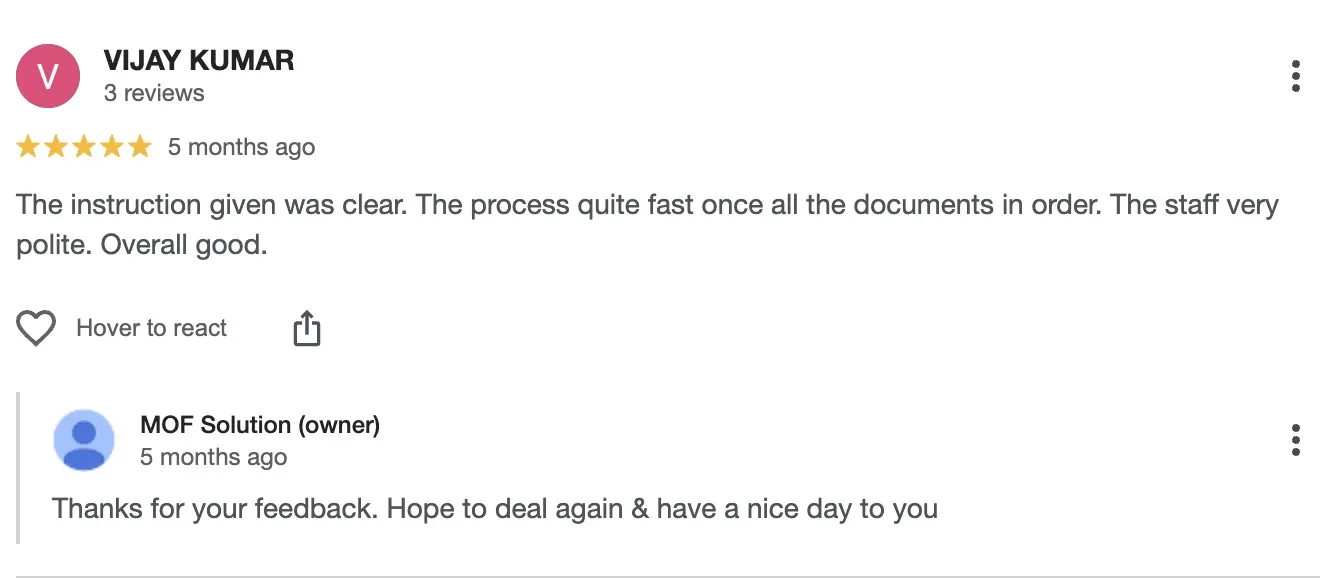Click the heart react icon

tap(36, 328)
